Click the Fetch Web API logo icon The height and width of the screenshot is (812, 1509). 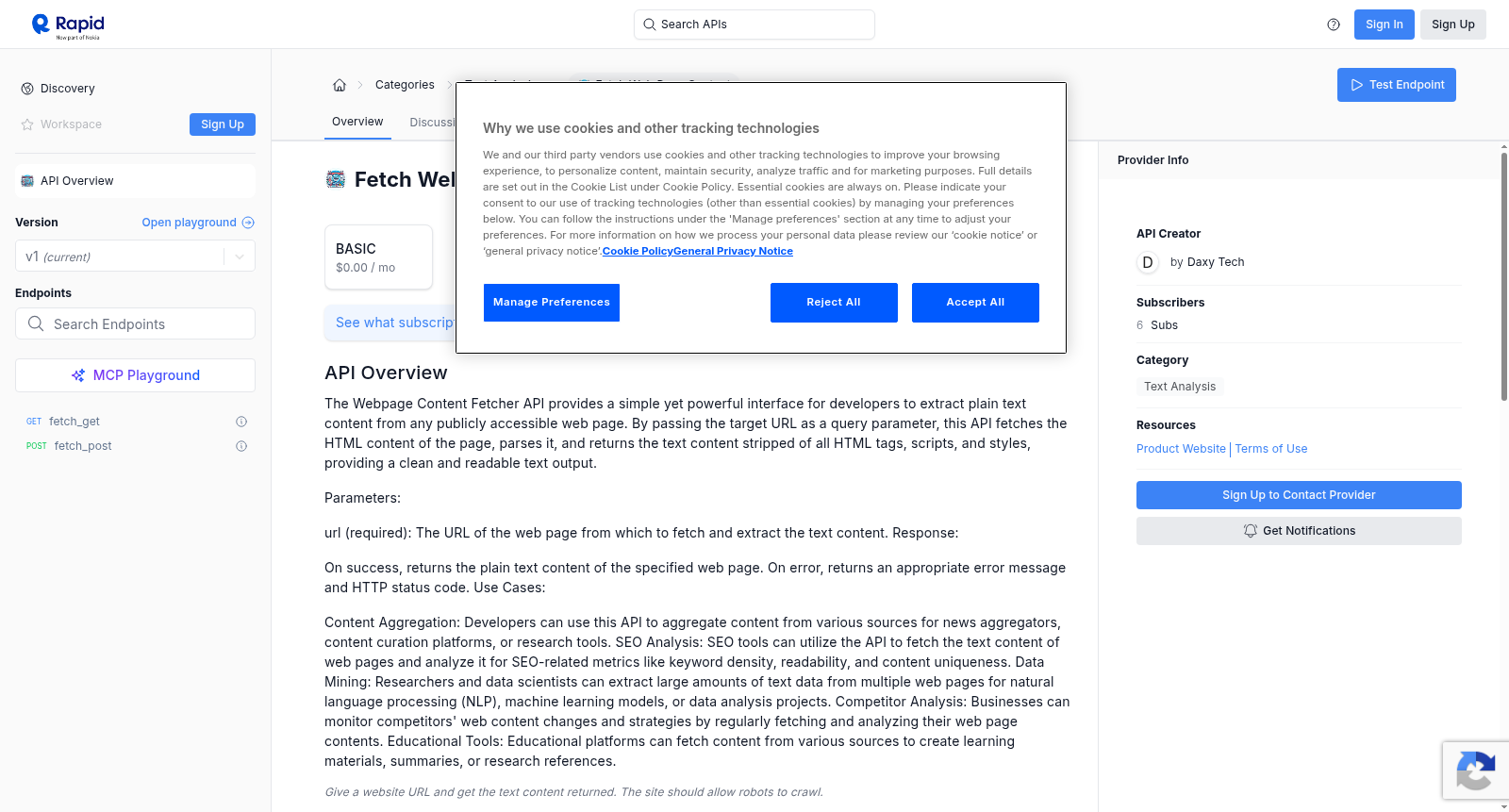[336, 179]
